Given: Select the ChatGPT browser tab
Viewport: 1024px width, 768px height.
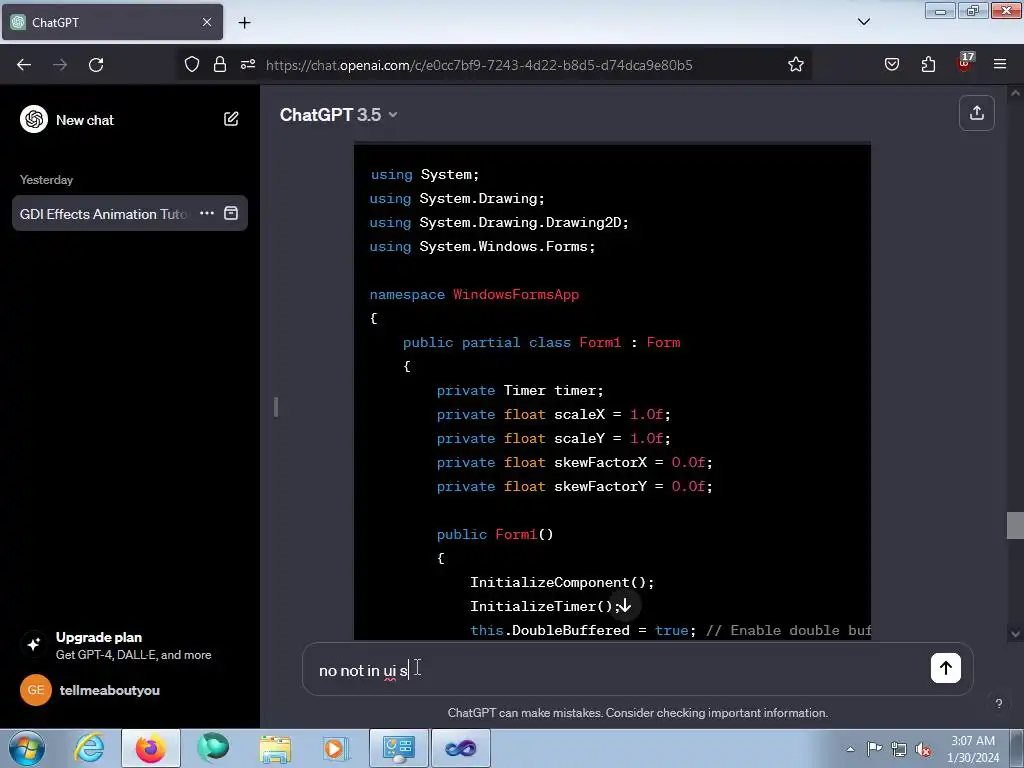Looking at the screenshot, I should pos(112,22).
